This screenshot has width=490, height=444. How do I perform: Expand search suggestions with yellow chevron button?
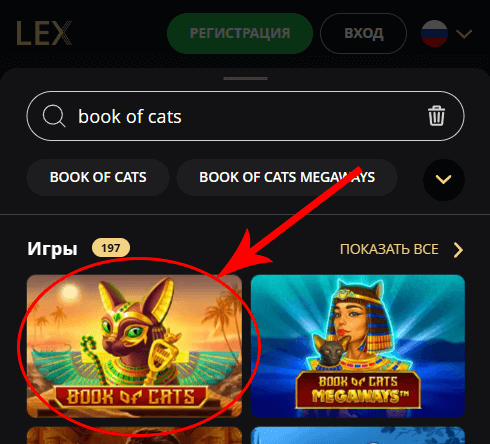(444, 180)
